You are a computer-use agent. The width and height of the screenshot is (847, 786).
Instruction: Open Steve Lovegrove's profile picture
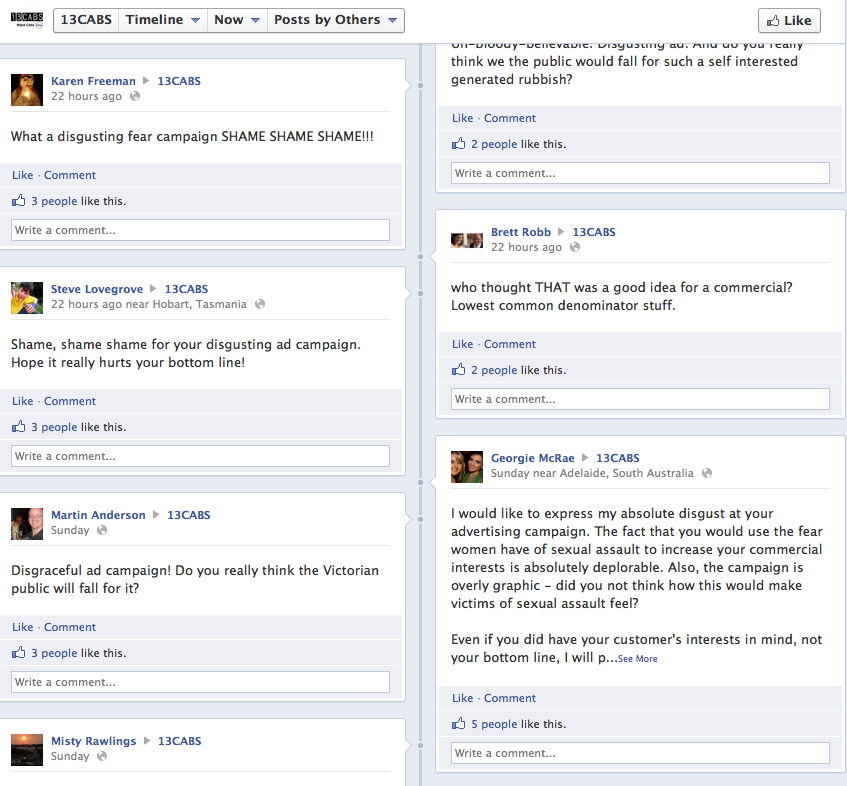pos(26,298)
